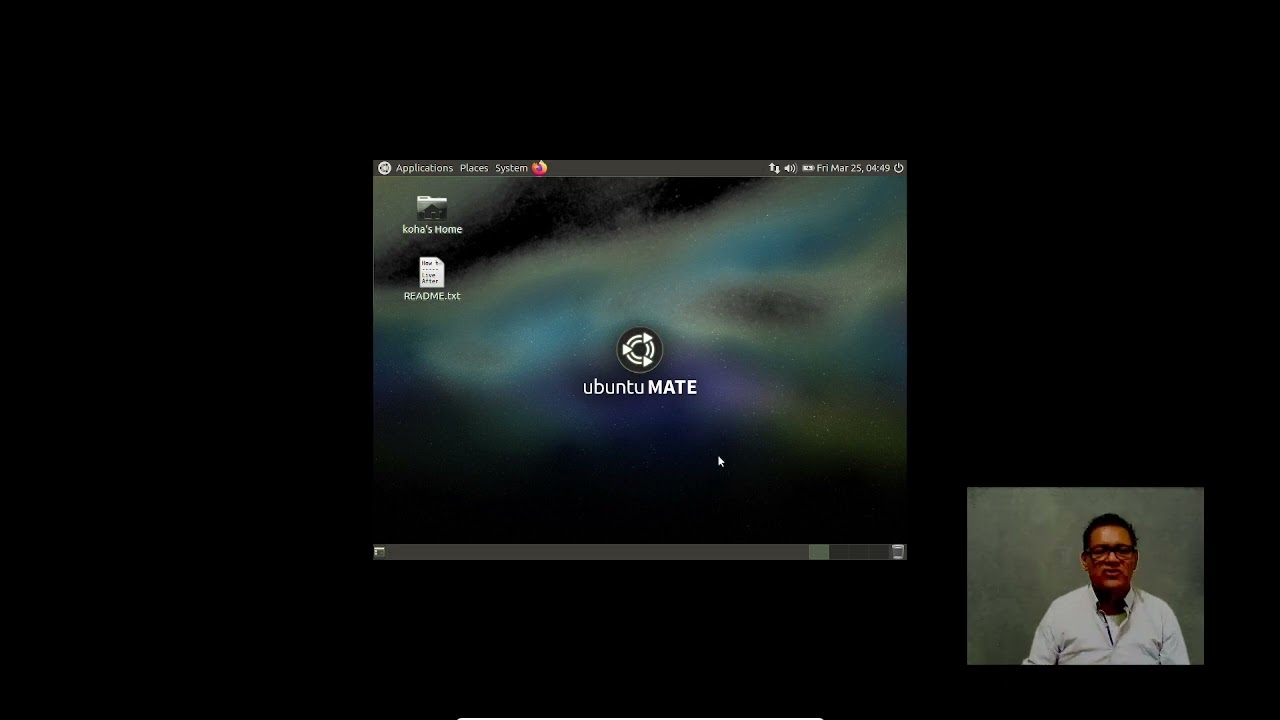Launch Firefox from the top panel
Image resolution: width=1280 pixels, height=720 pixels.
(x=539, y=168)
